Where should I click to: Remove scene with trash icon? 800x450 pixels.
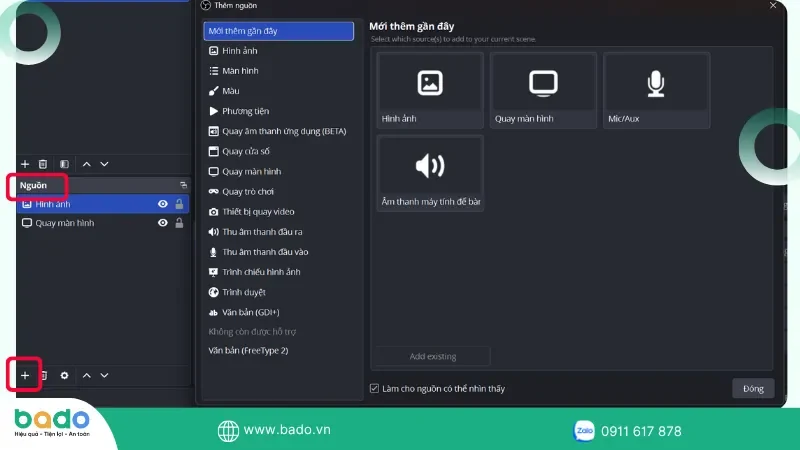click(43, 164)
